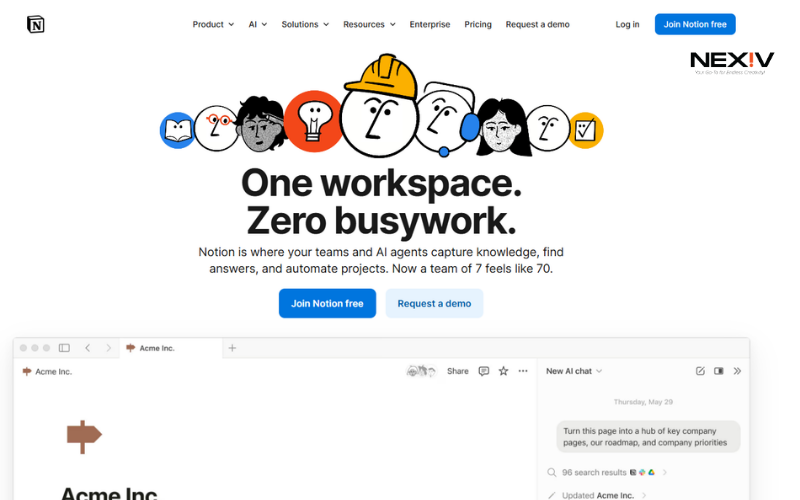The width and height of the screenshot is (800, 500).
Task: Click the search magnifier icon by 96 results
Action: 552,472
